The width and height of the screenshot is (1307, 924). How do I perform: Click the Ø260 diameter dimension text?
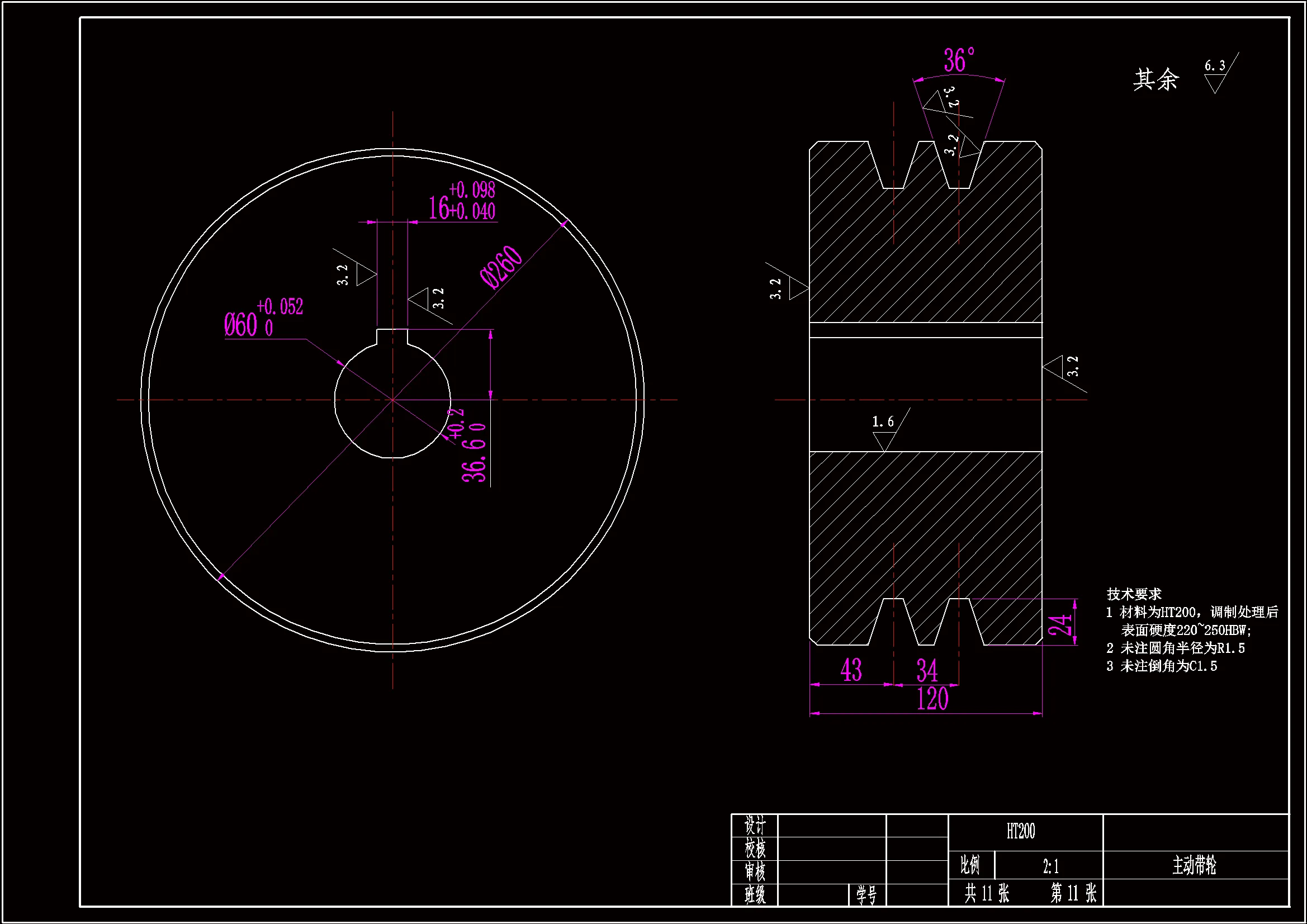click(500, 267)
